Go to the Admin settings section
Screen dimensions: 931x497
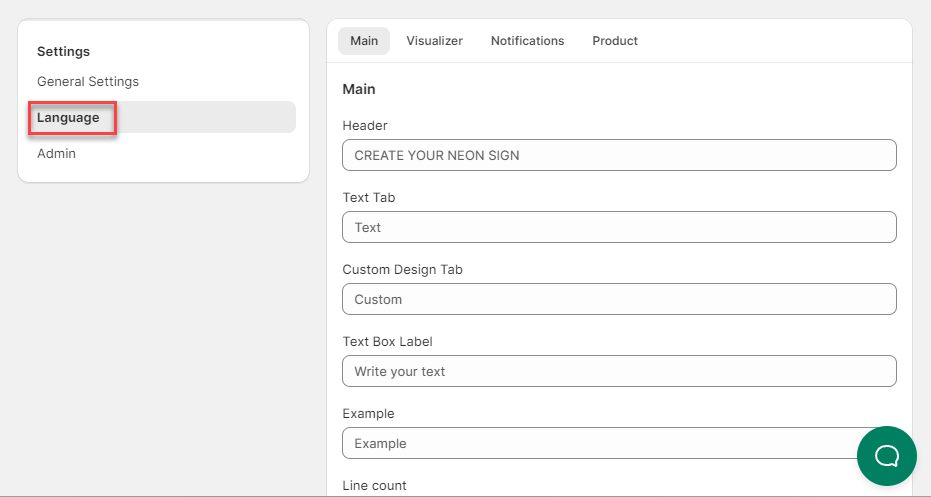tap(56, 153)
